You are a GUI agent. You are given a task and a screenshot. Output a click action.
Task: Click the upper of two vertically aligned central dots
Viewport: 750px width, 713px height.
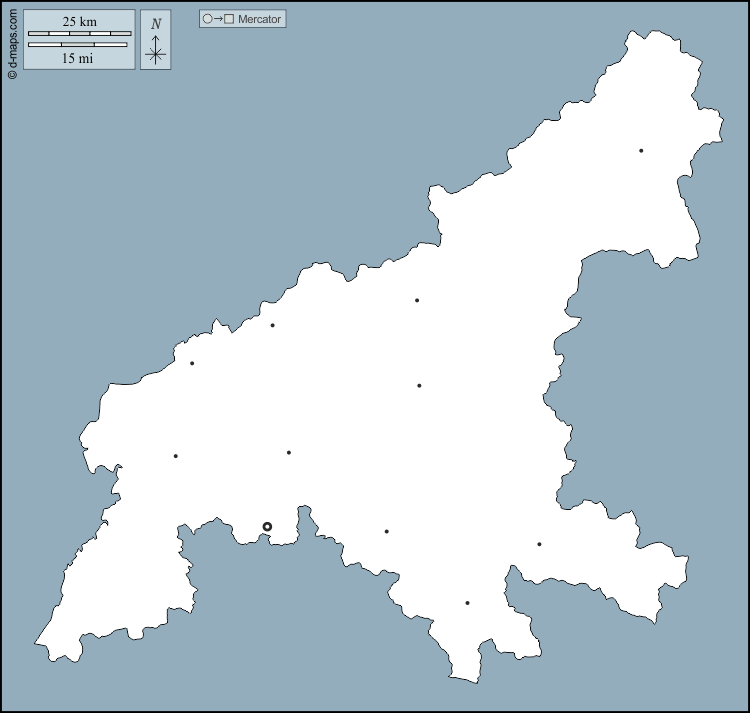[x=417, y=300]
